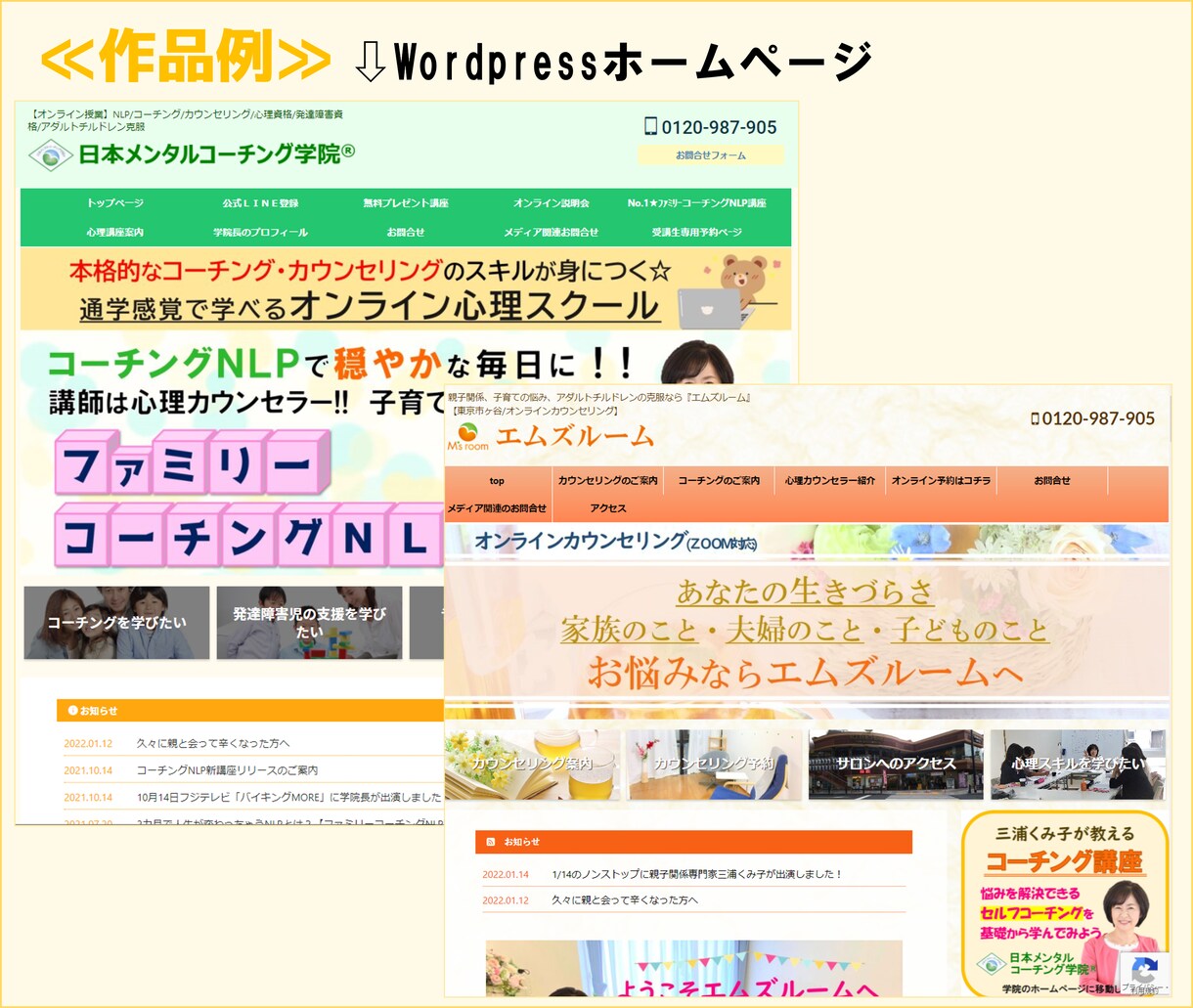Open the 心理スキルを学びたい thumbnail
This screenshot has height=1008, width=1193.
[1078, 765]
